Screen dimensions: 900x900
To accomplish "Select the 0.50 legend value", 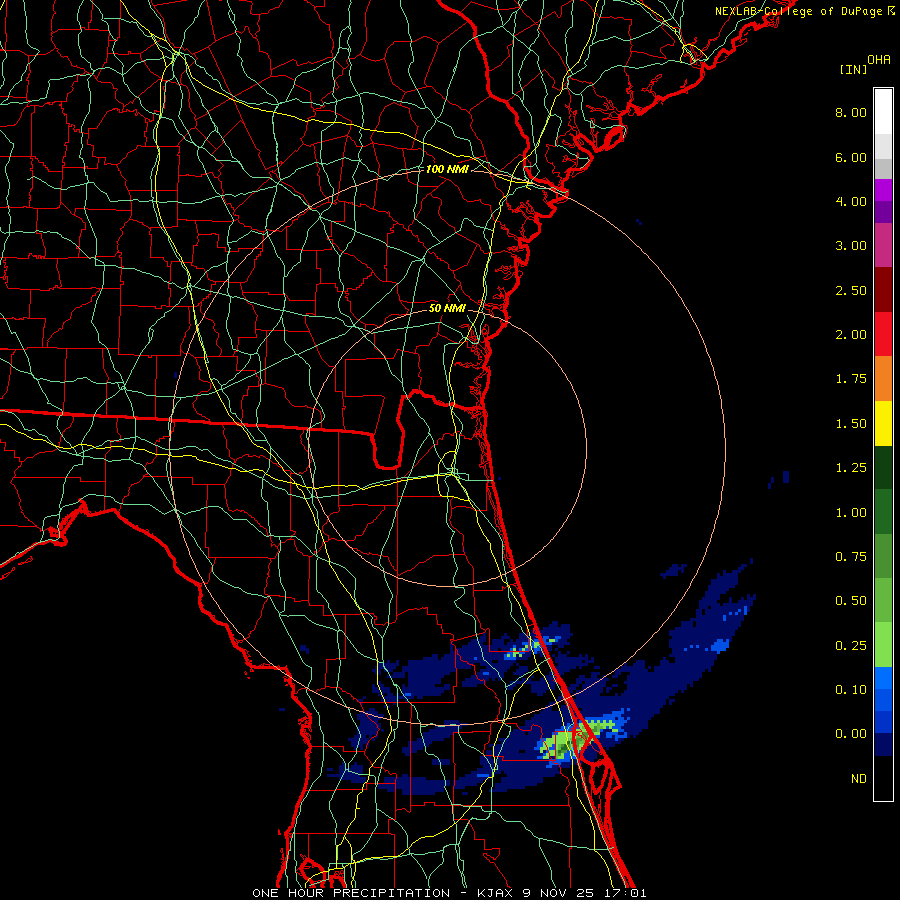I will coord(851,601).
